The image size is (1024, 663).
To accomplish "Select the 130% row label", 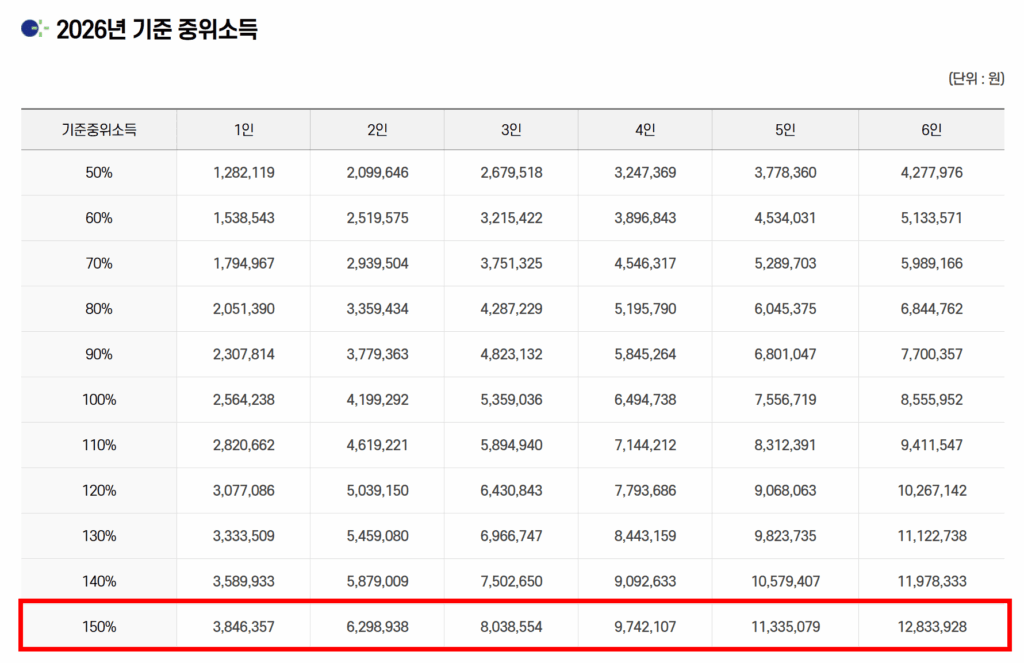I will [x=99, y=536].
